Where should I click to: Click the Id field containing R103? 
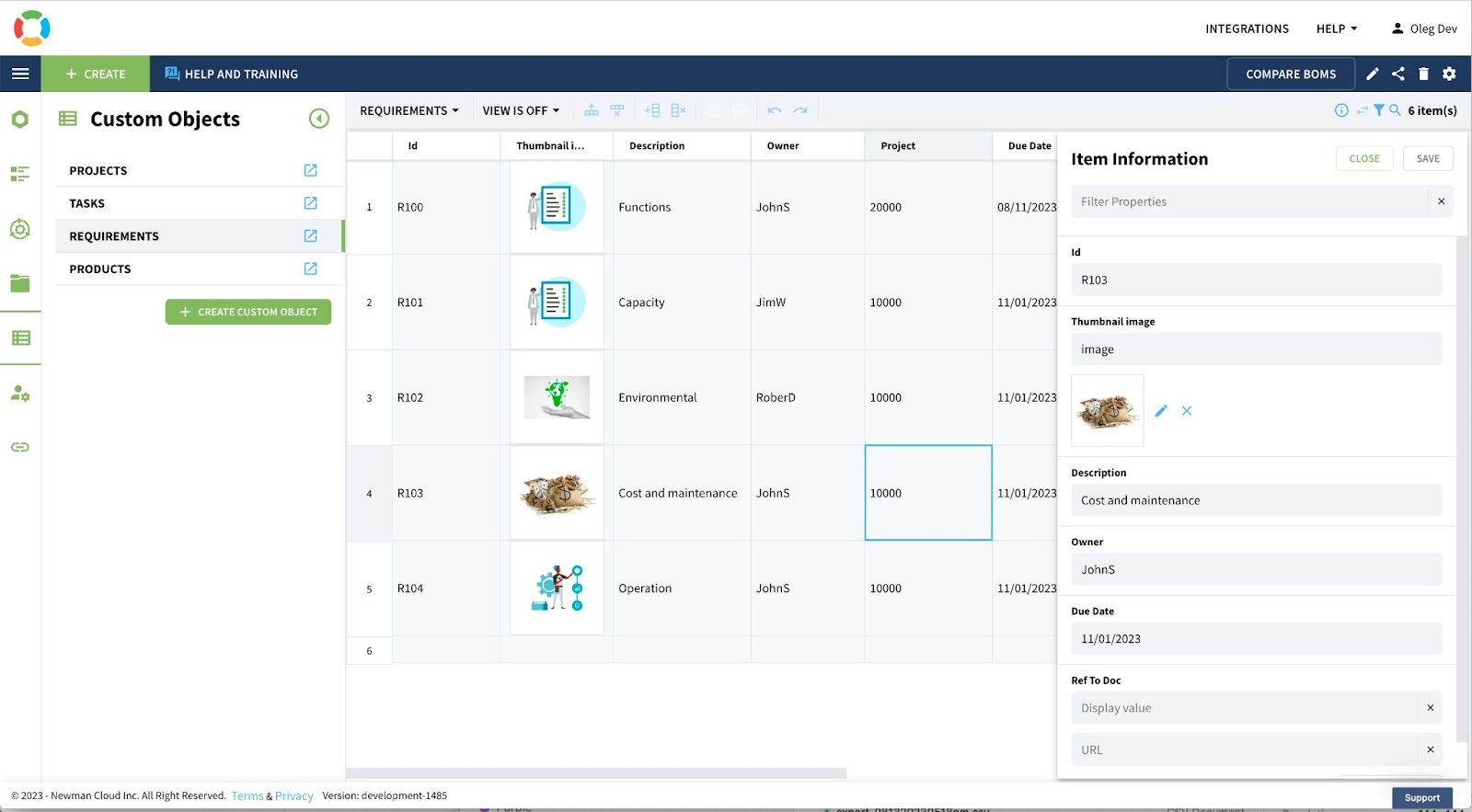click(x=1257, y=280)
